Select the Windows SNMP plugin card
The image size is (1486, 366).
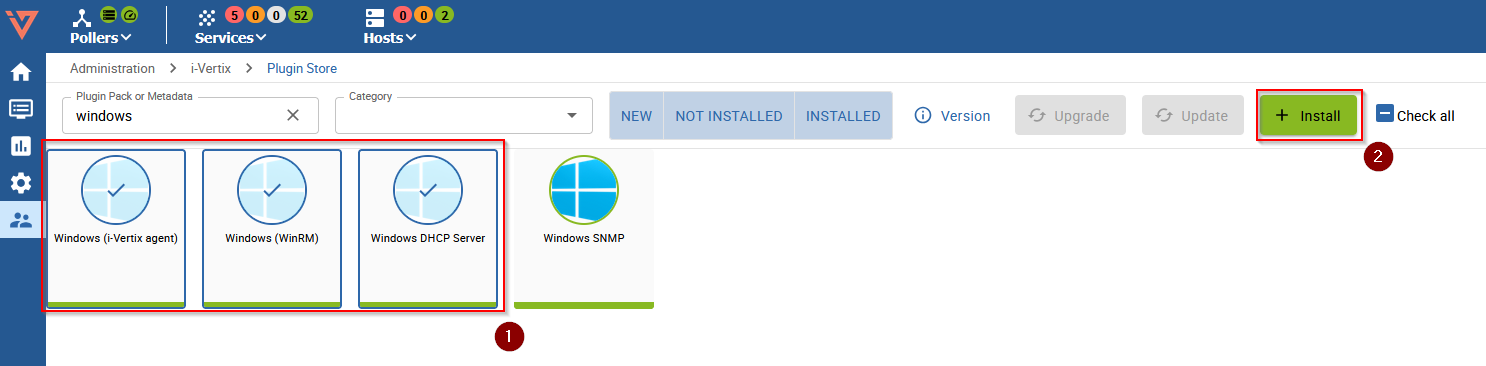coord(584,229)
